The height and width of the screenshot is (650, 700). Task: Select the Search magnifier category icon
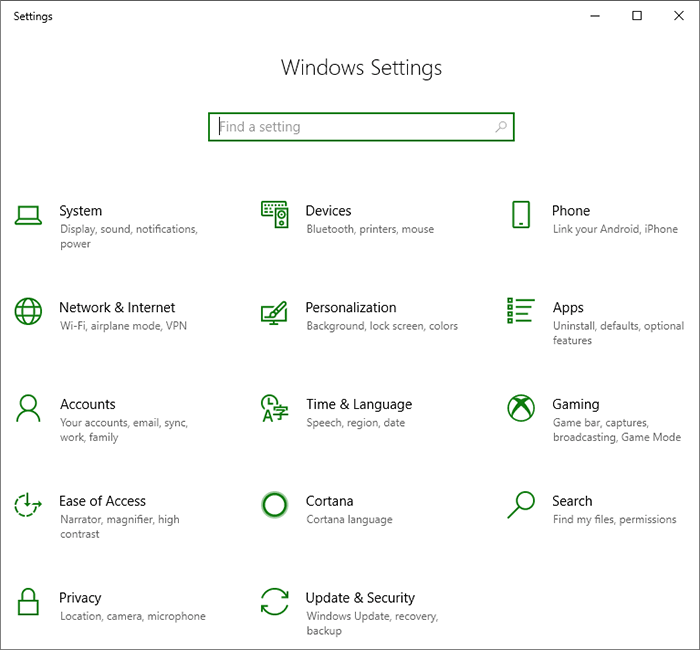pyautogui.click(x=521, y=504)
